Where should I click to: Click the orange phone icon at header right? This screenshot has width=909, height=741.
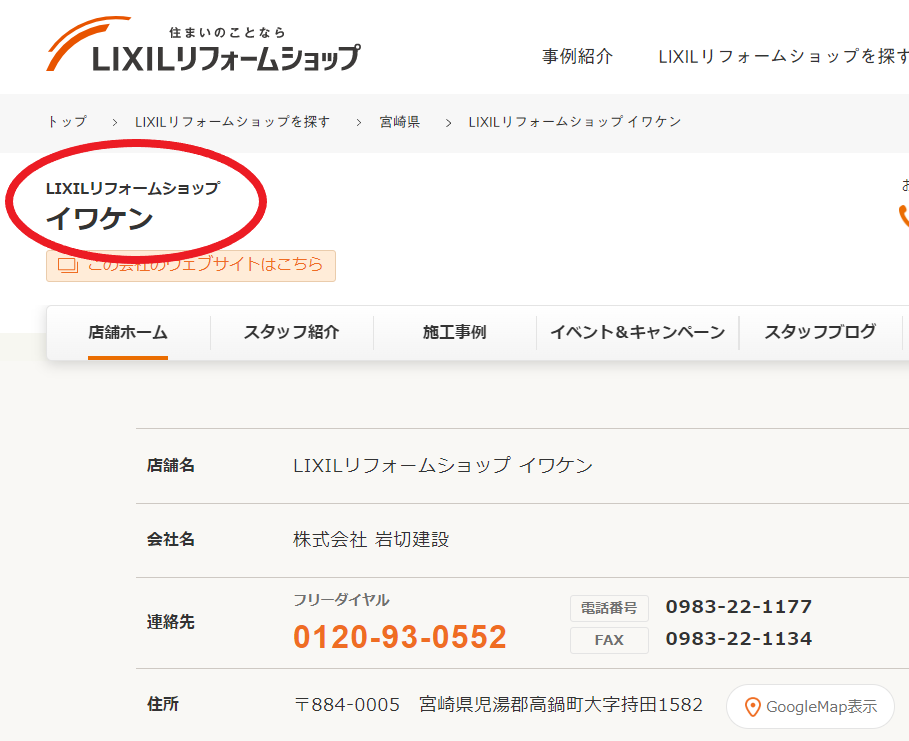(x=904, y=215)
